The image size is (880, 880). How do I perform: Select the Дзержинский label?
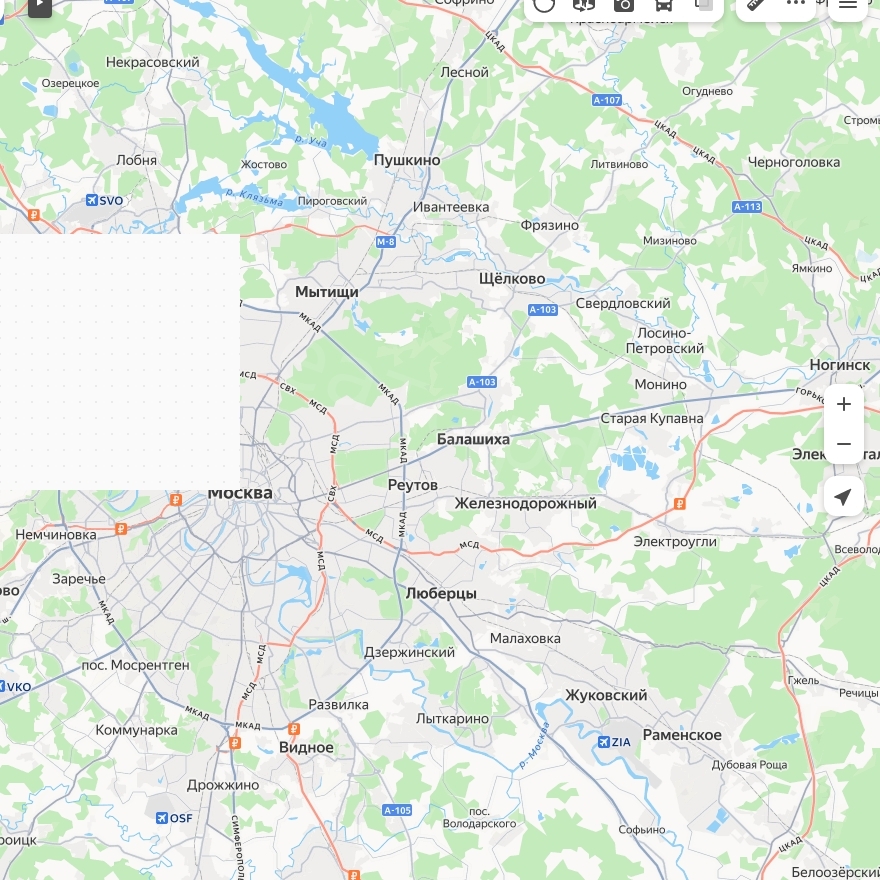pos(409,652)
